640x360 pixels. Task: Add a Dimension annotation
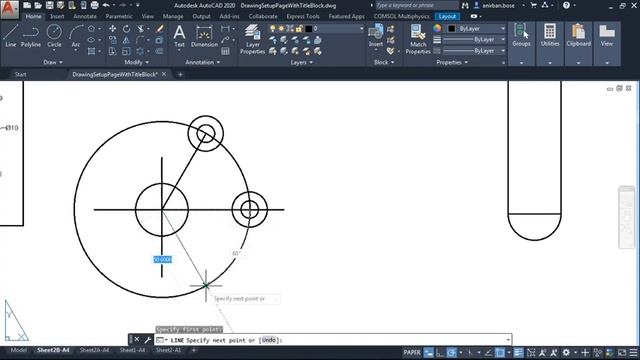point(204,36)
